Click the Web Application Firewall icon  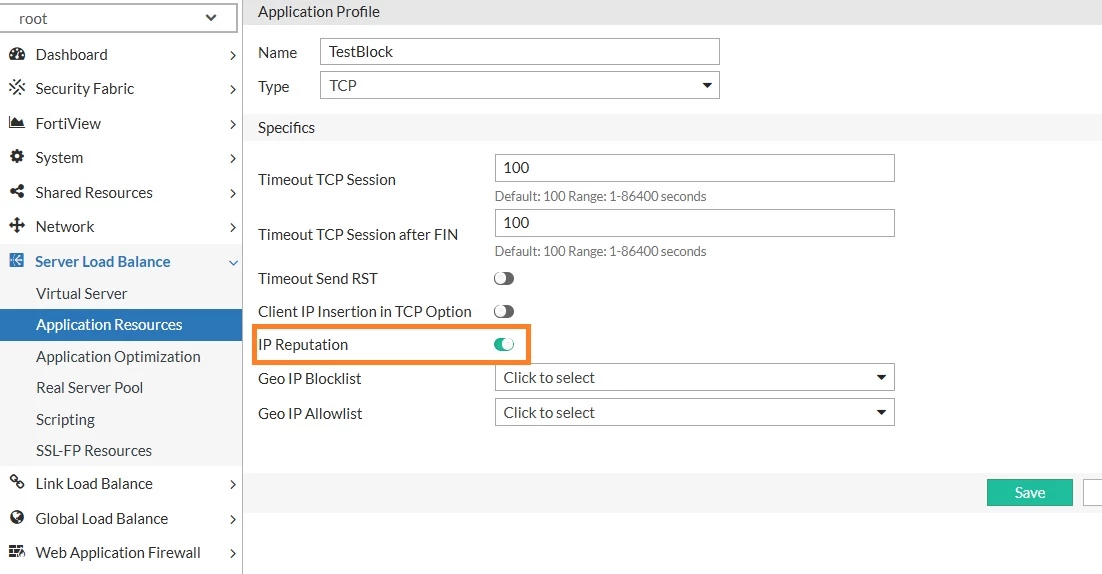click(17, 552)
